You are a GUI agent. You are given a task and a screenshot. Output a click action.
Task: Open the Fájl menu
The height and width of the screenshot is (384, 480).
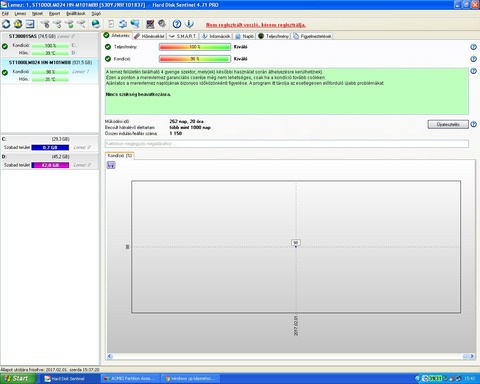click(x=5, y=13)
